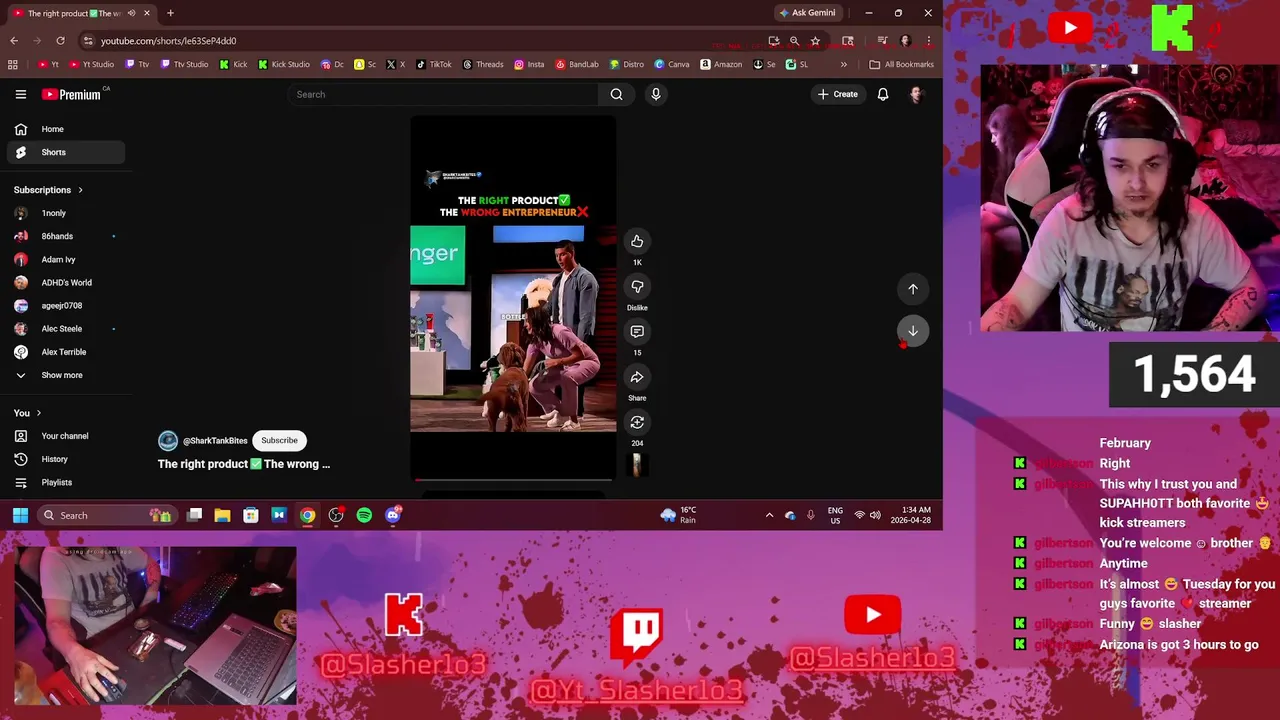Open Chrome apps grid shortcut
1280x720 pixels.
[x=12, y=64]
